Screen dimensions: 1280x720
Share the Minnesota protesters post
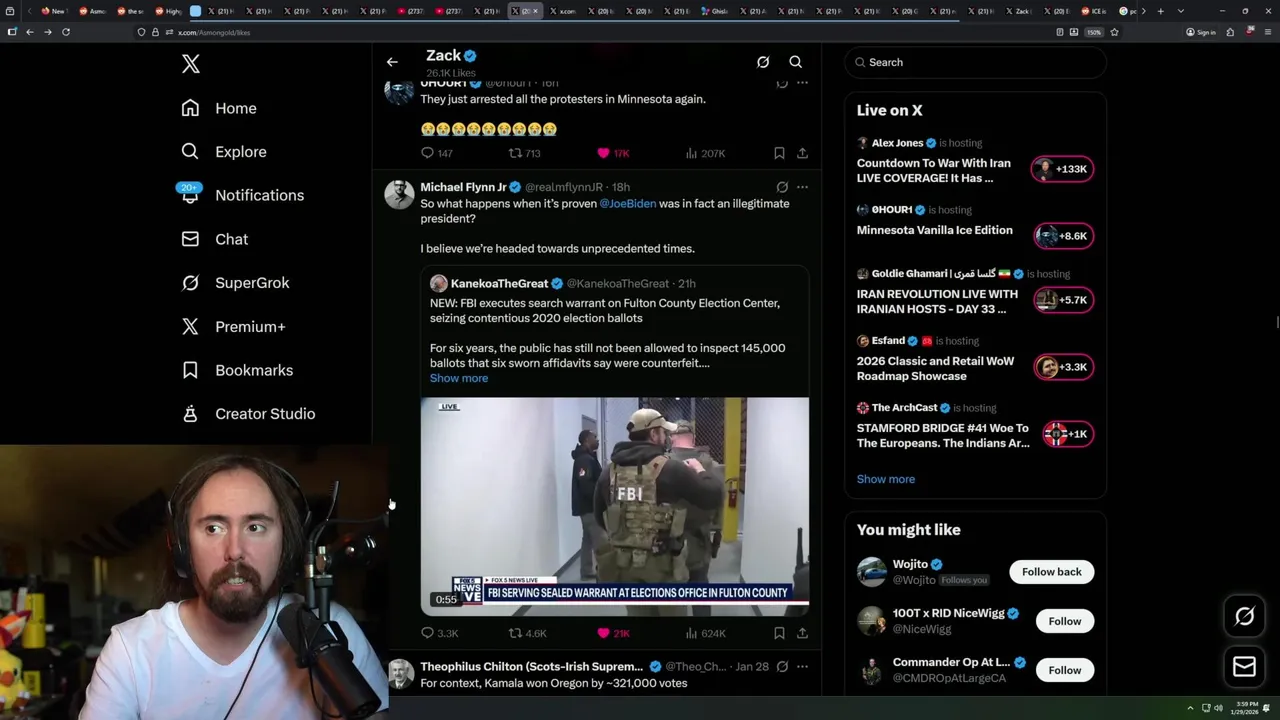point(802,153)
